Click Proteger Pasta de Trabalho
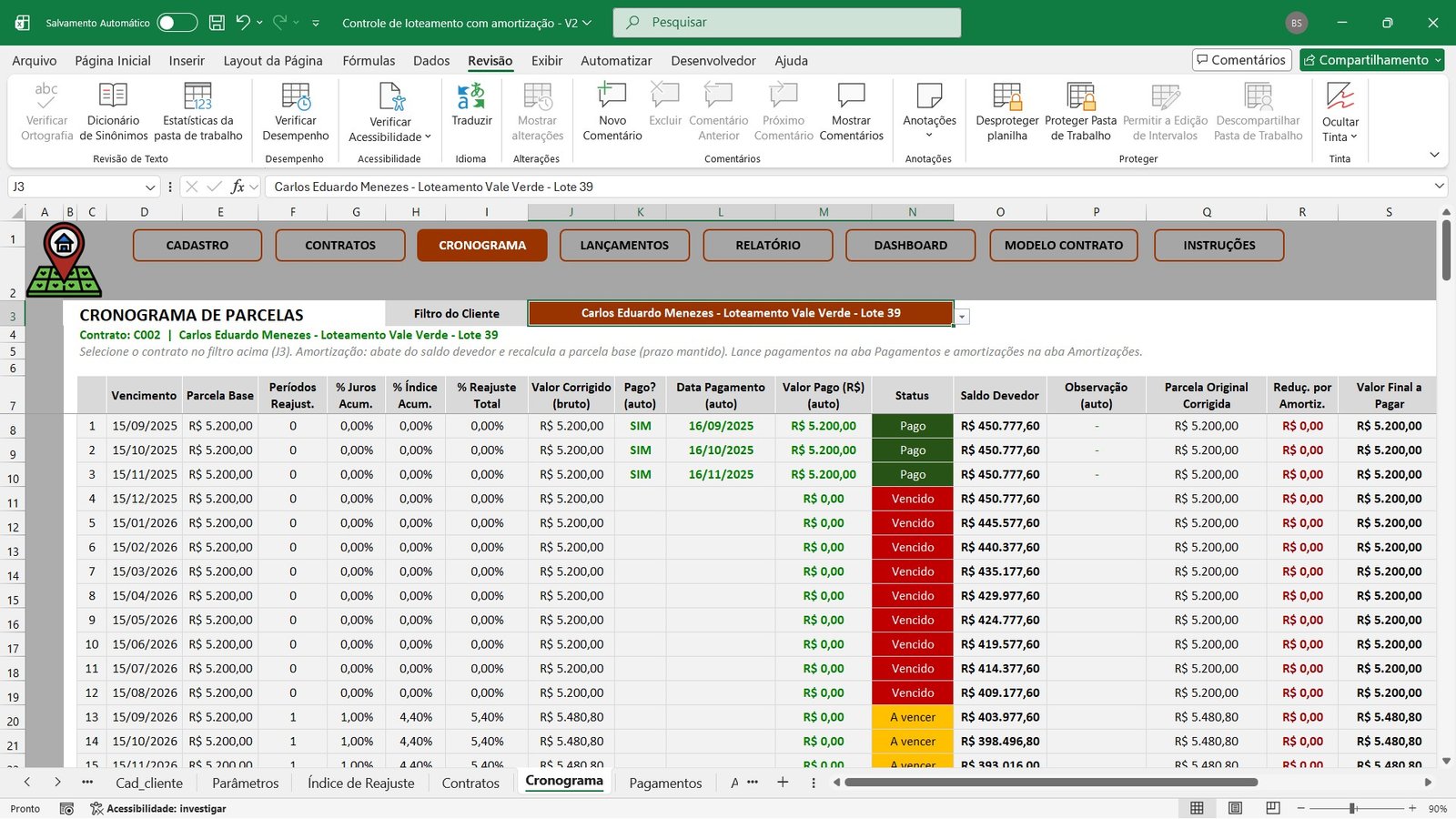Screen dimensions: 1456x819 (1080, 112)
